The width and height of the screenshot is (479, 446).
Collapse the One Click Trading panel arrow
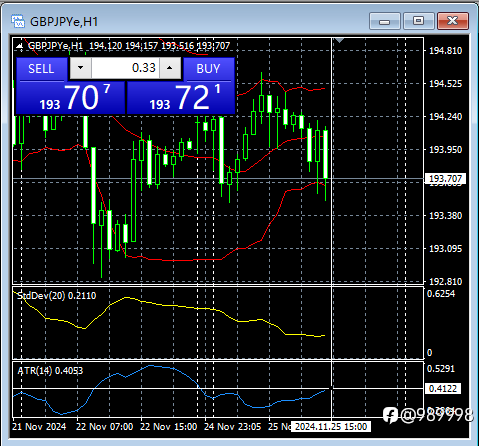(19, 46)
